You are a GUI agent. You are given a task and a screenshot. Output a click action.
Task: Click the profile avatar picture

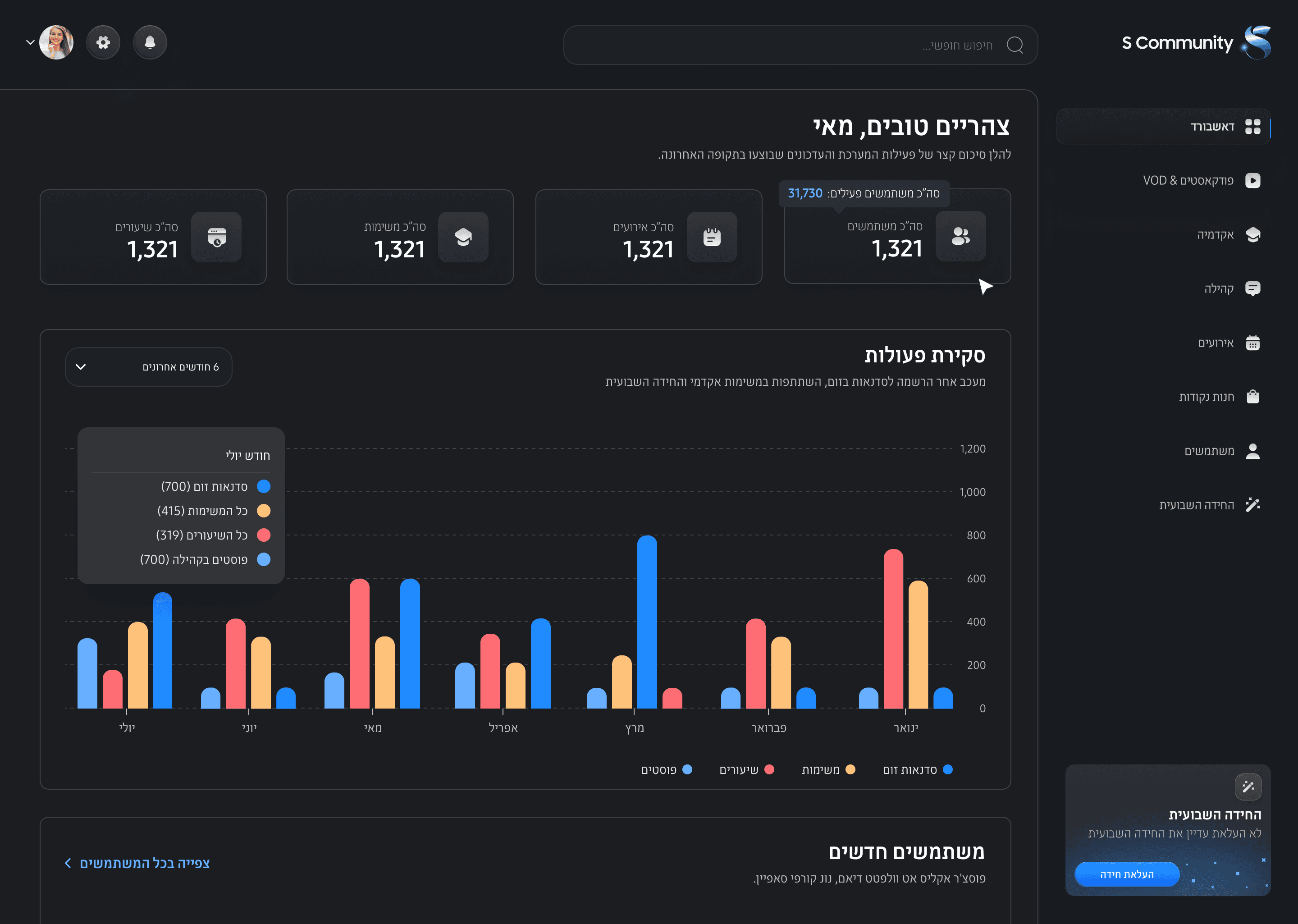click(x=56, y=42)
